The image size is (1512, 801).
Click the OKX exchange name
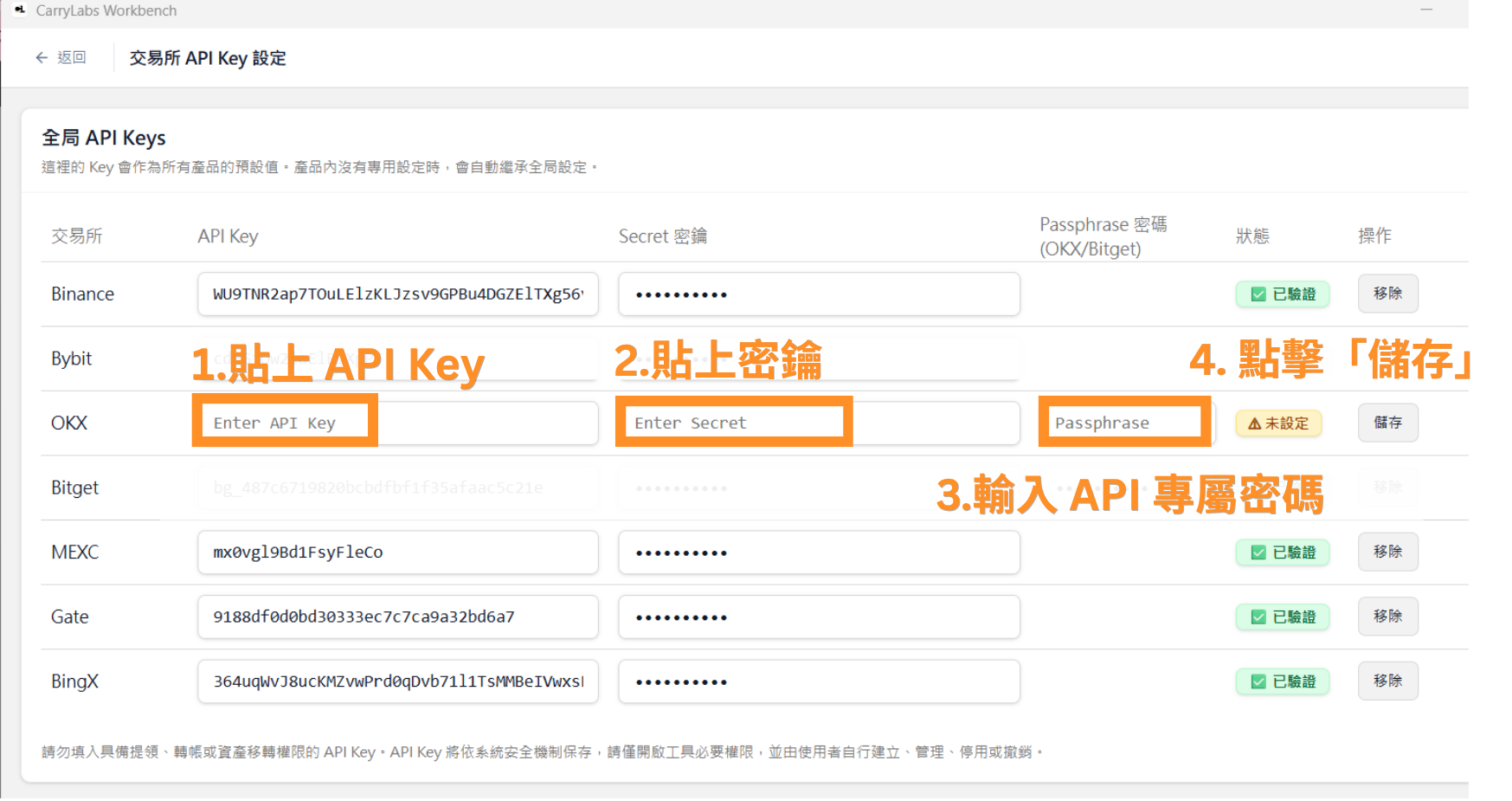click(x=69, y=423)
